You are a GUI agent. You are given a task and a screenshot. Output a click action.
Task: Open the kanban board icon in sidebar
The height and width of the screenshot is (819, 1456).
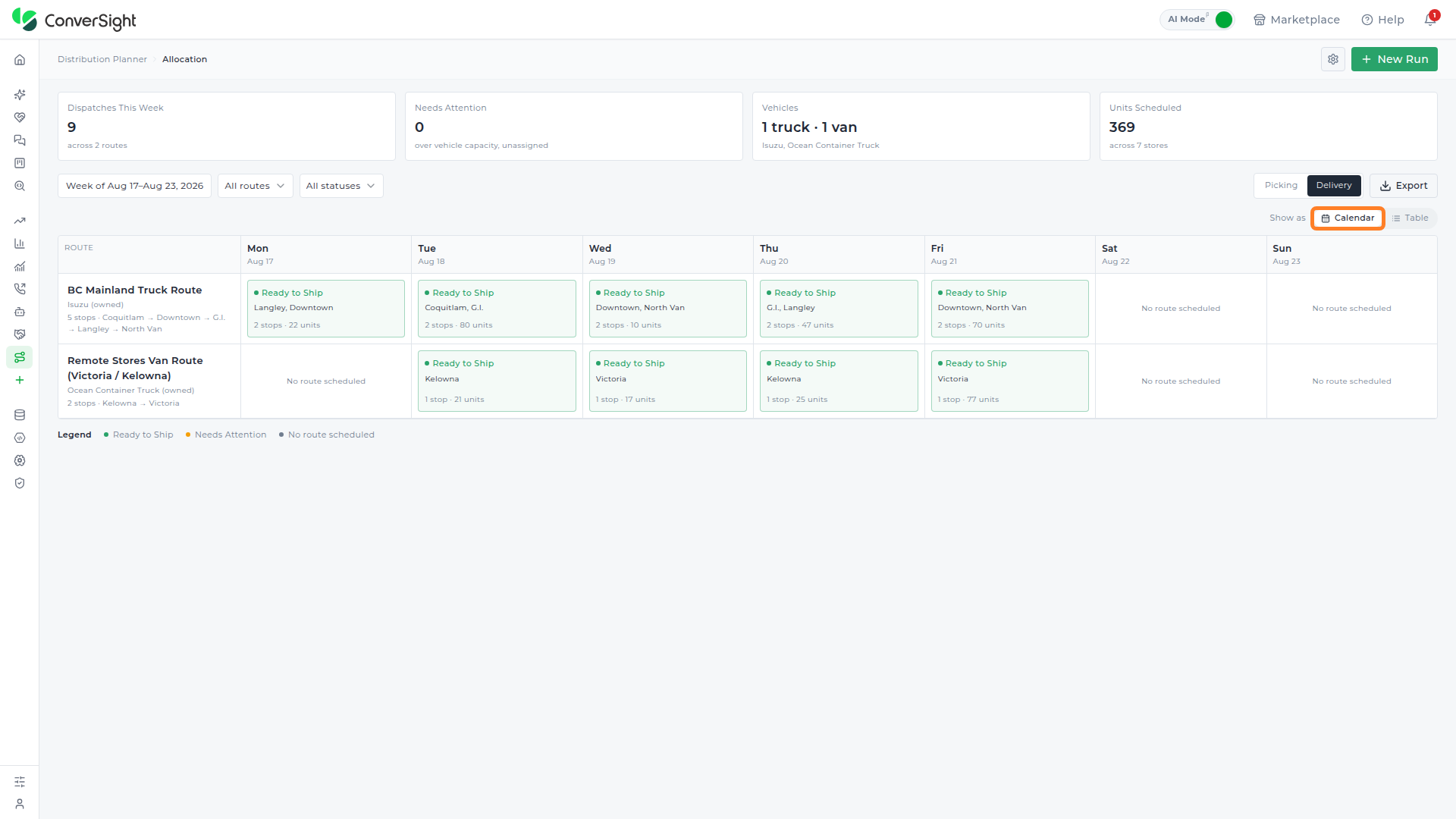click(20, 163)
